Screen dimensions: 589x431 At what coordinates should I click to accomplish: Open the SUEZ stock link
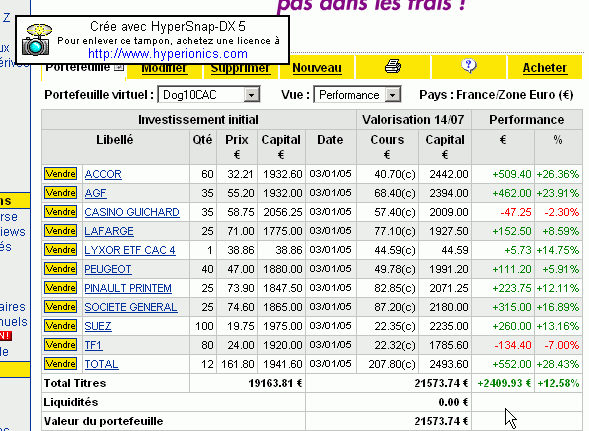click(x=98, y=326)
